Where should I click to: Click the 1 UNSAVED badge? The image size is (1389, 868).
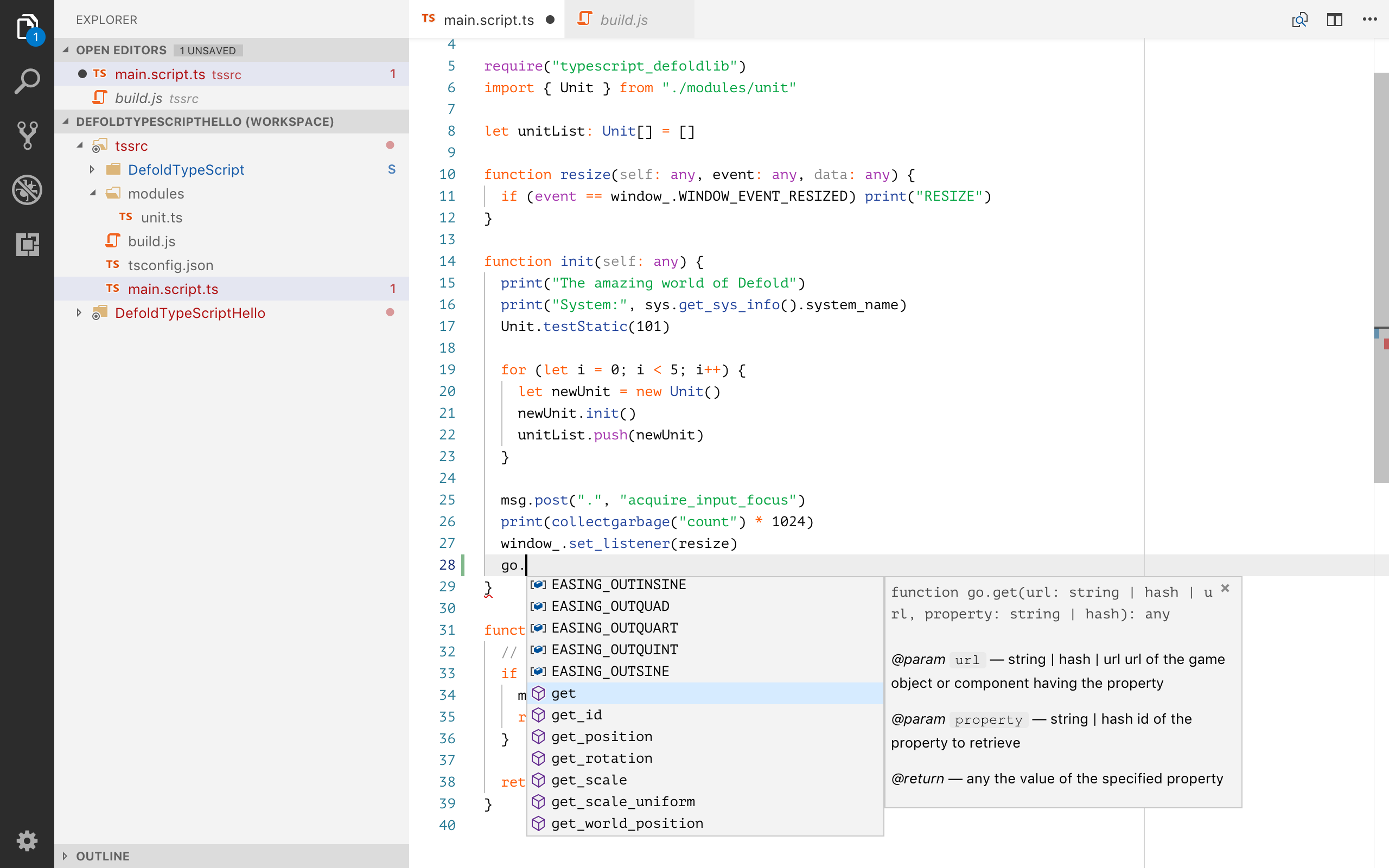pos(208,50)
